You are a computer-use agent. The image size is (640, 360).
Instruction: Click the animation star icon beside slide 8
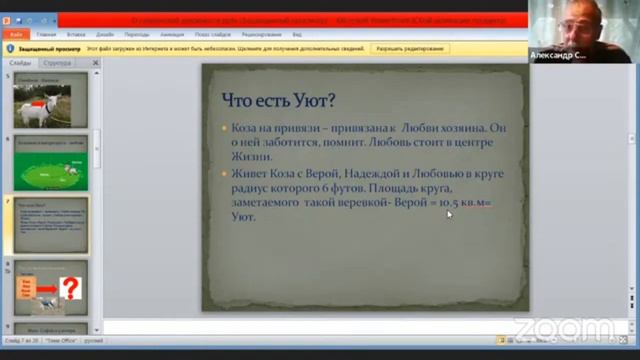click(8, 271)
